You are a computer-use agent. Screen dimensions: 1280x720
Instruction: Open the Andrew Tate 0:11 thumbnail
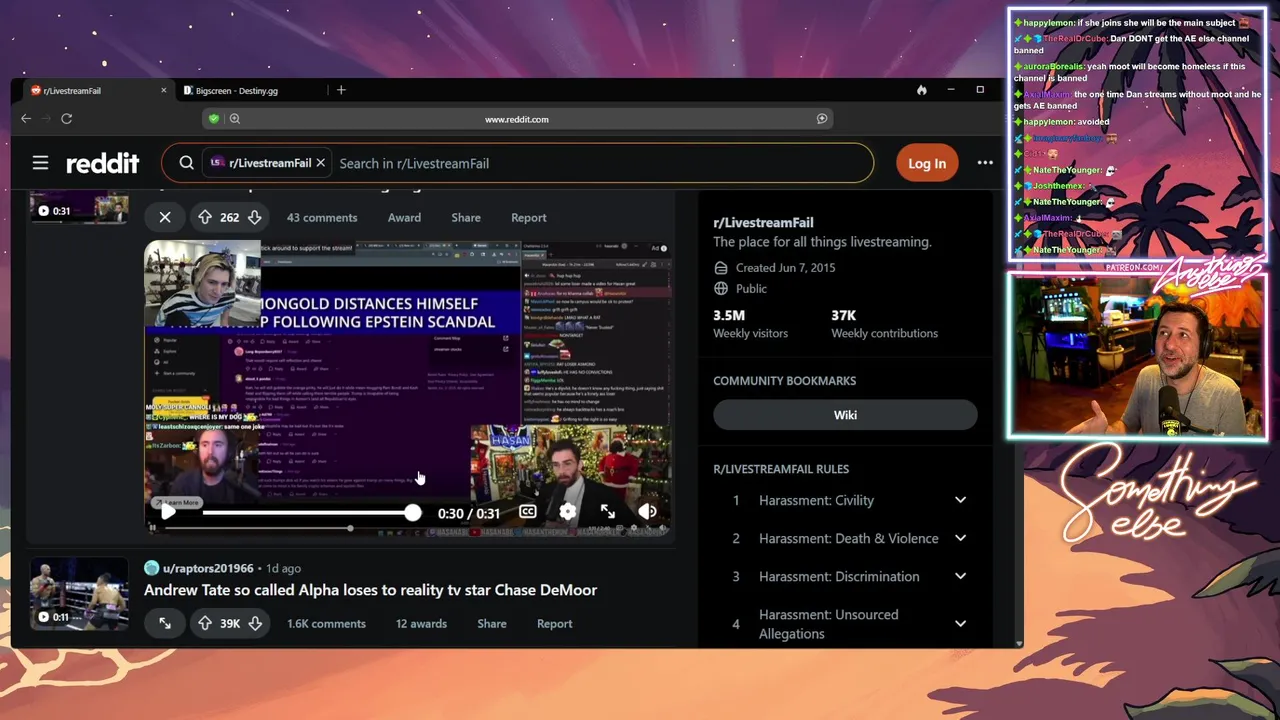pyautogui.click(x=79, y=594)
